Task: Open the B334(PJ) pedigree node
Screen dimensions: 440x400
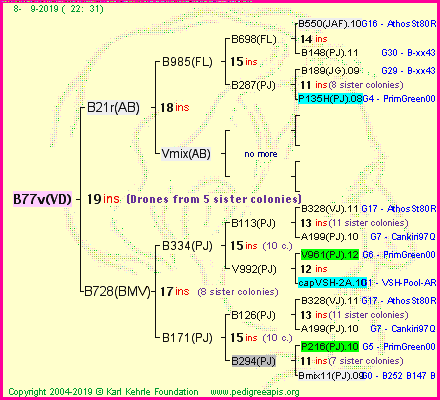Action: click(187, 246)
